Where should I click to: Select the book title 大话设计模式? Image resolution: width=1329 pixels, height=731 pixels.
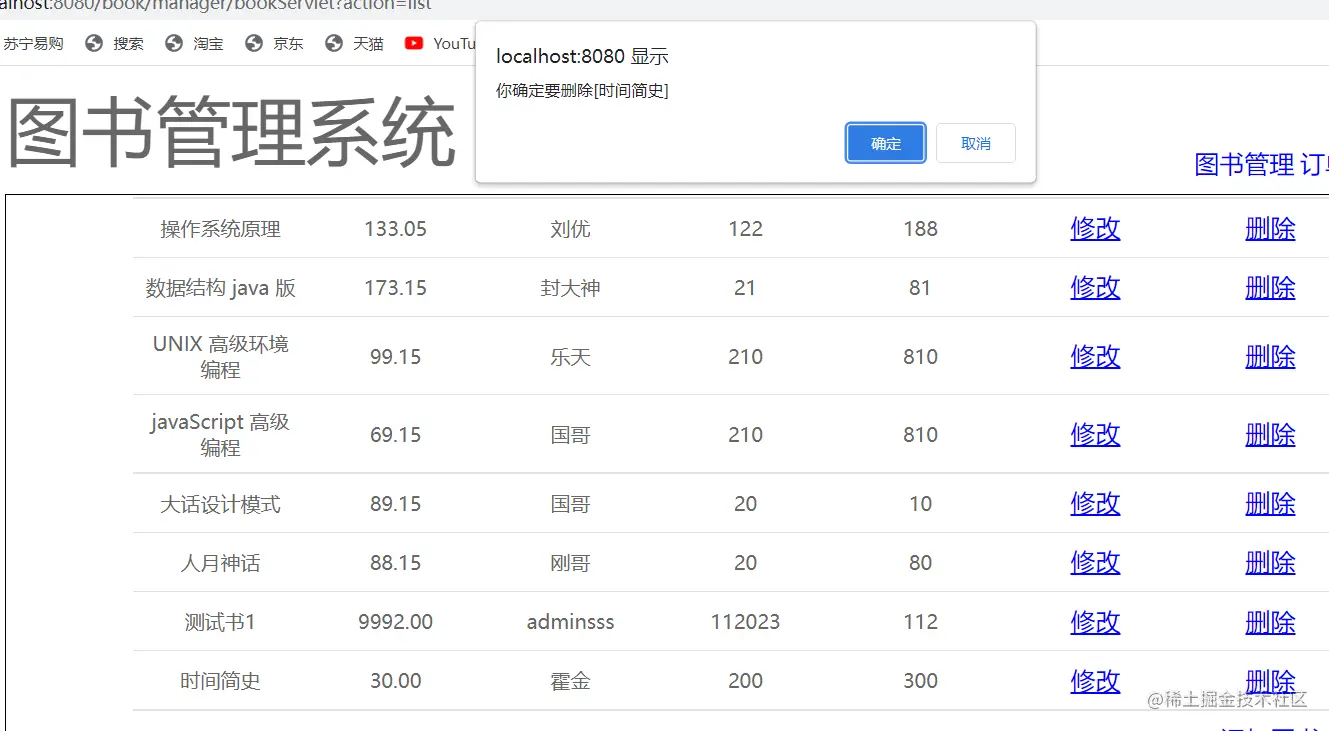(220, 504)
